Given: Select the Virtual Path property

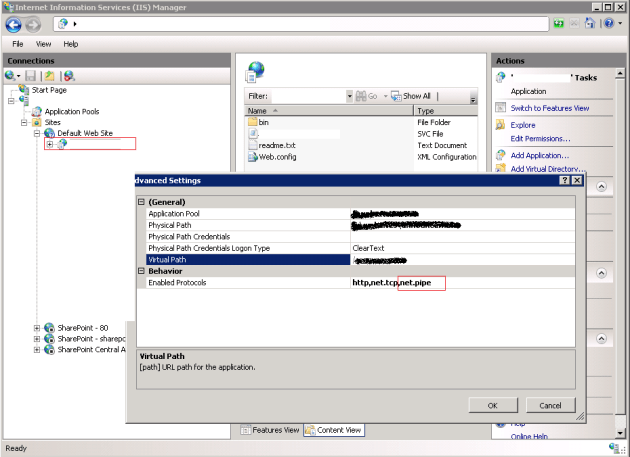Looking at the screenshot, I should click(x=360, y=260).
